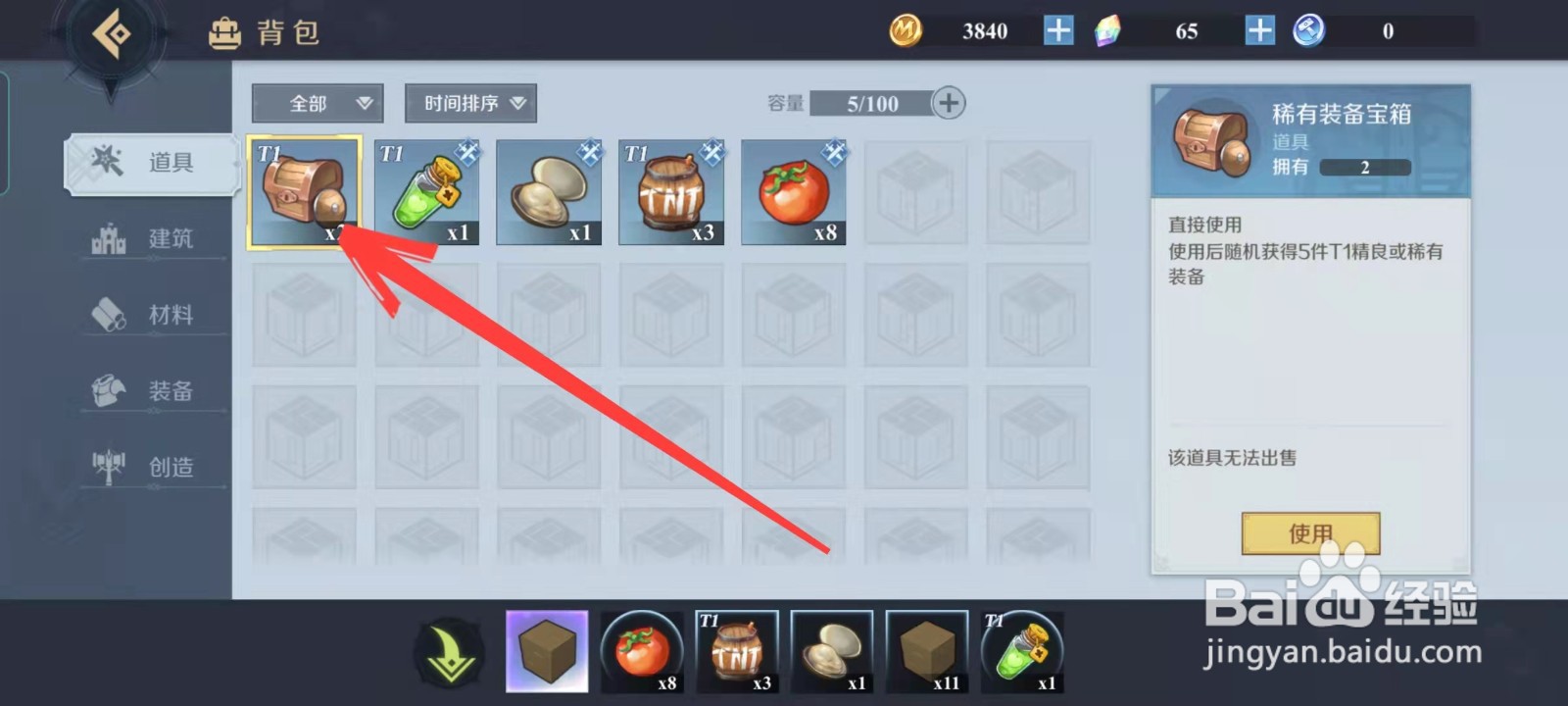The height and width of the screenshot is (706, 1568).
Task: Switch to the 材料 category tab
Action: (154, 315)
